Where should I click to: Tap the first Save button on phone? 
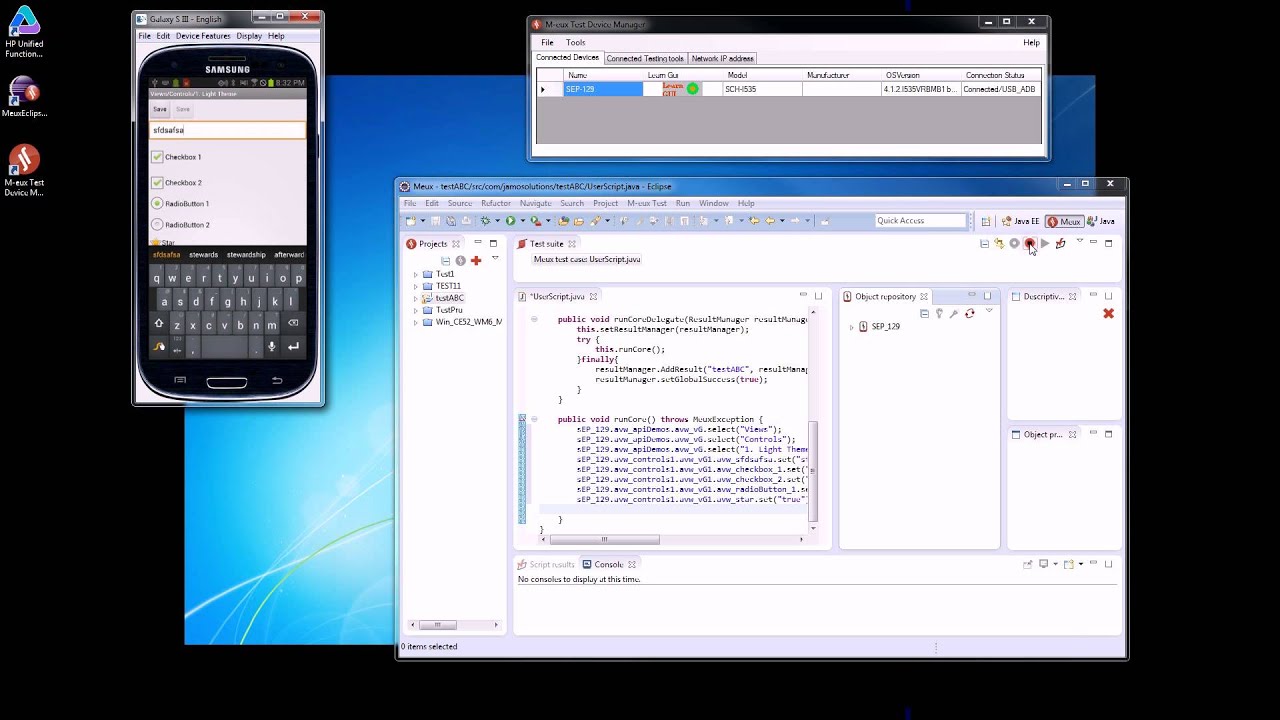tap(160, 109)
